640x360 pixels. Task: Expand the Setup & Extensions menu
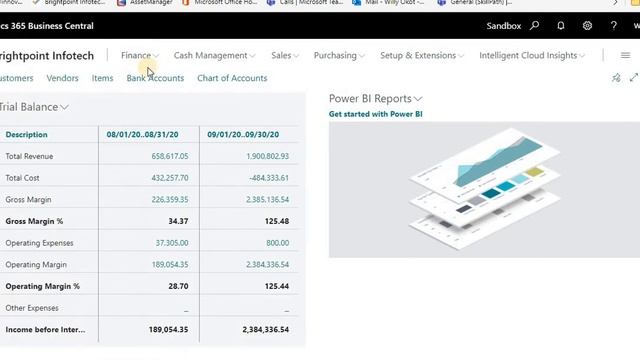pos(422,55)
